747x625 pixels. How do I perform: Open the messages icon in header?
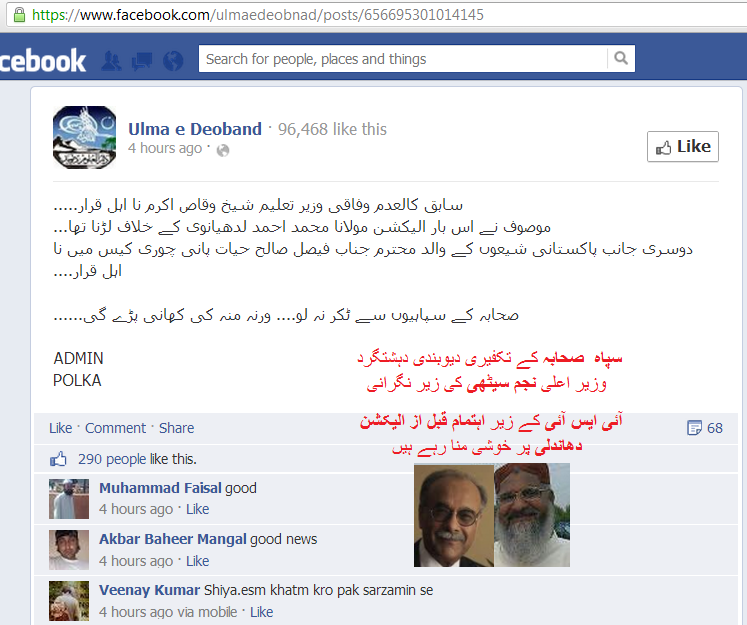pyautogui.click(x=142, y=61)
